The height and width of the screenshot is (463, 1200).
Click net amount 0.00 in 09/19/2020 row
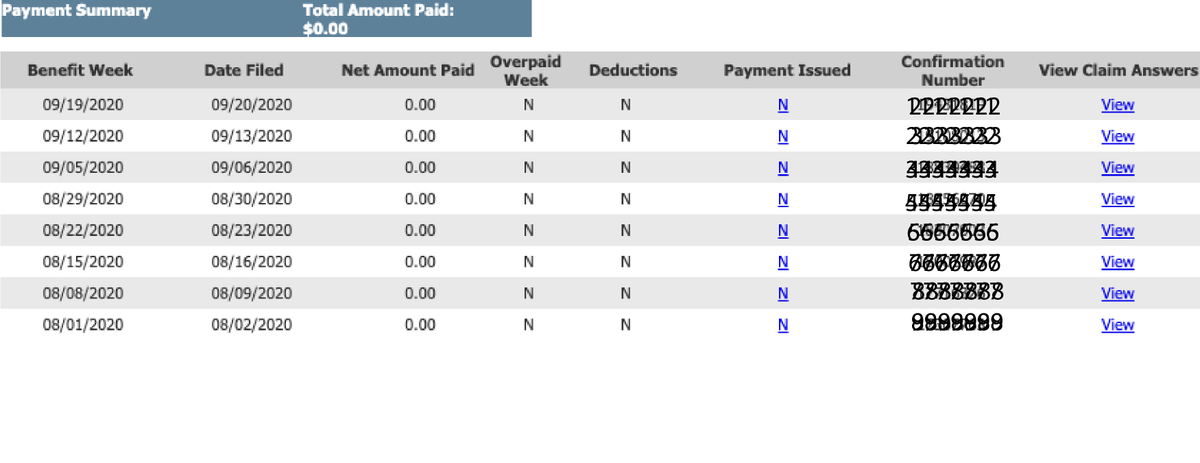pyautogui.click(x=420, y=105)
